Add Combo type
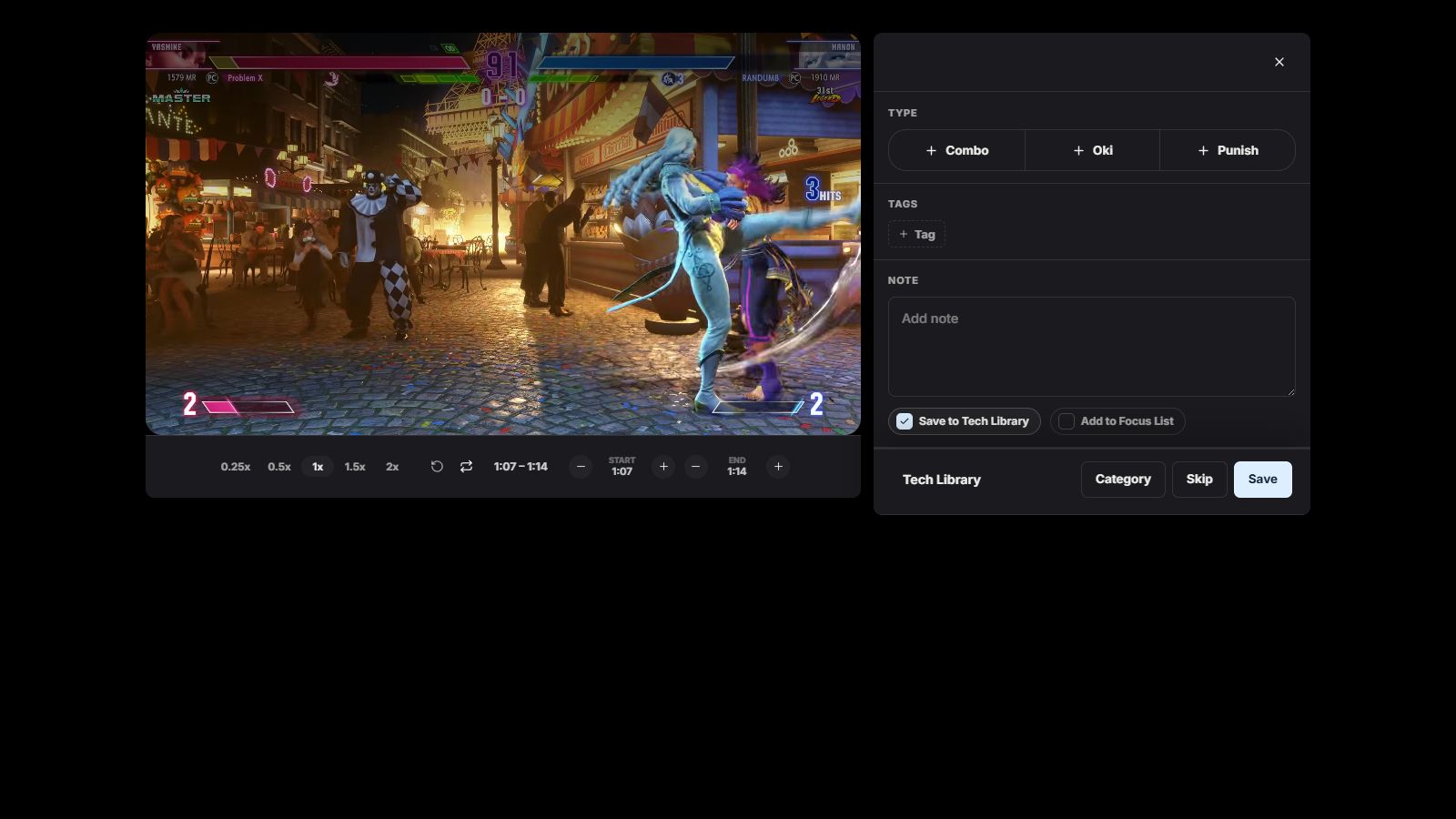The image size is (1456, 819). [956, 150]
